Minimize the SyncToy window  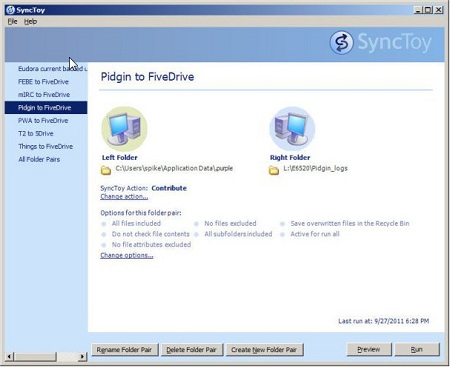tap(418, 10)
